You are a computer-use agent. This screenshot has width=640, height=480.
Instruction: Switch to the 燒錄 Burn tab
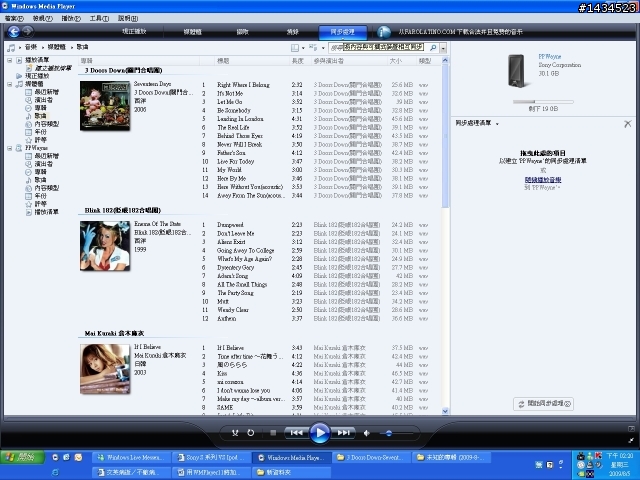pyautogui.click(x=293, y=31)
